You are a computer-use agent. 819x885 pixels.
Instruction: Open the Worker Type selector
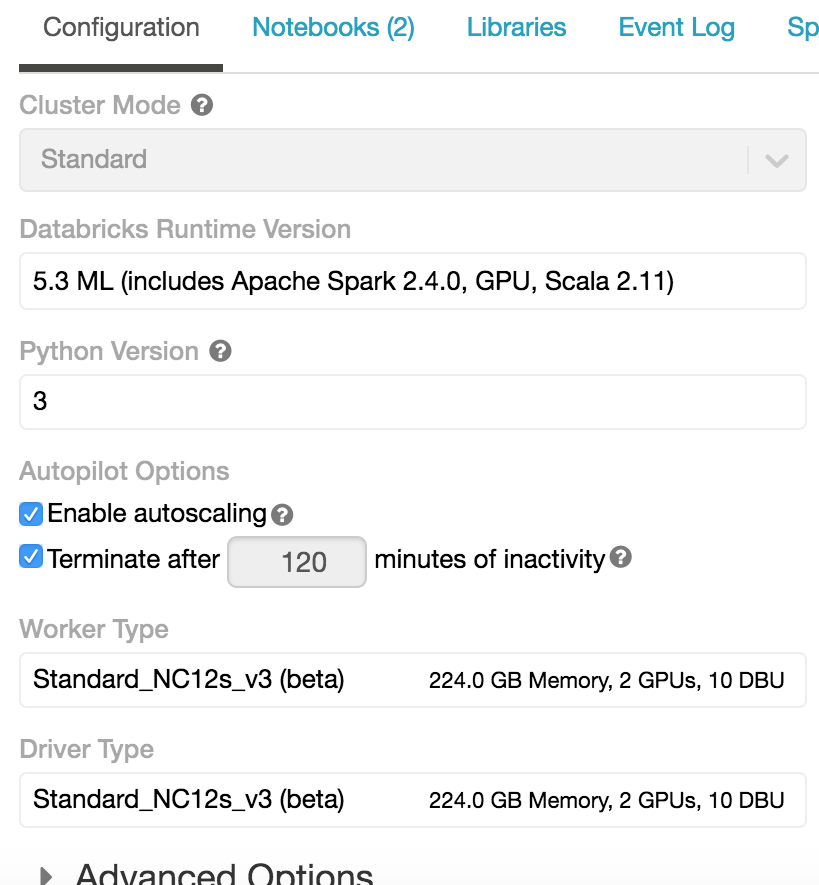coord(412,680)
